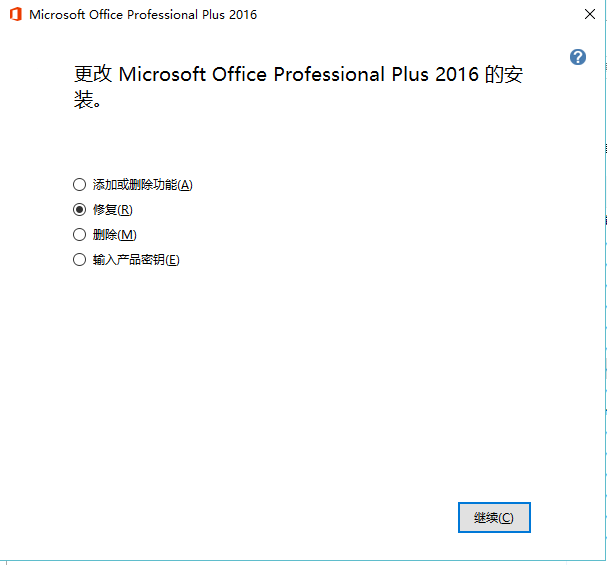Click the heading 更改 Microsoft Office Professional Plus 2016 的安装
Viewport: 607px width, 565px height.
(298, 87)
